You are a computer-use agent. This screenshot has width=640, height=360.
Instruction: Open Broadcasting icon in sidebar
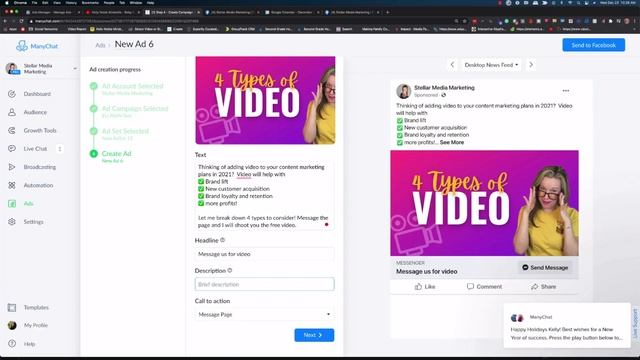click(12, 167)
